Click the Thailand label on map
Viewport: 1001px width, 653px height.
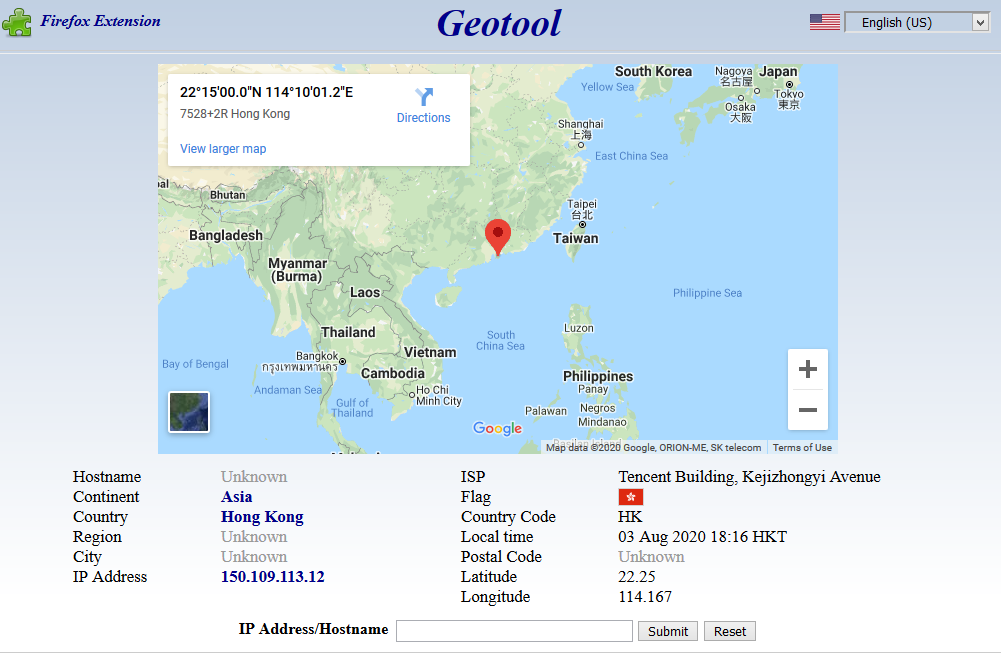point(348,332)
